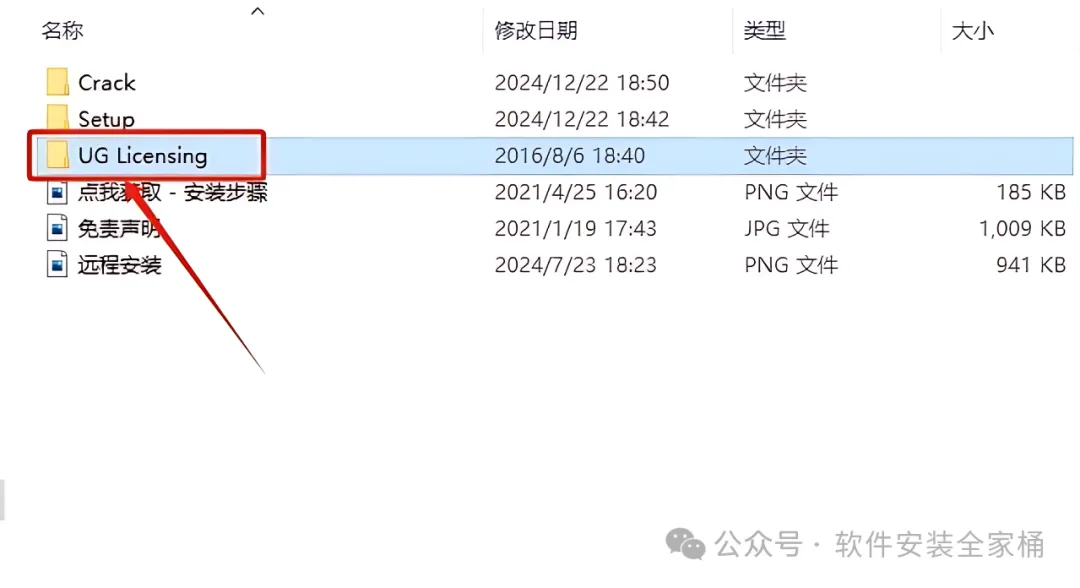Select the Setup folder icon
Screen dimensions: 1080x588
pos(57,118)
